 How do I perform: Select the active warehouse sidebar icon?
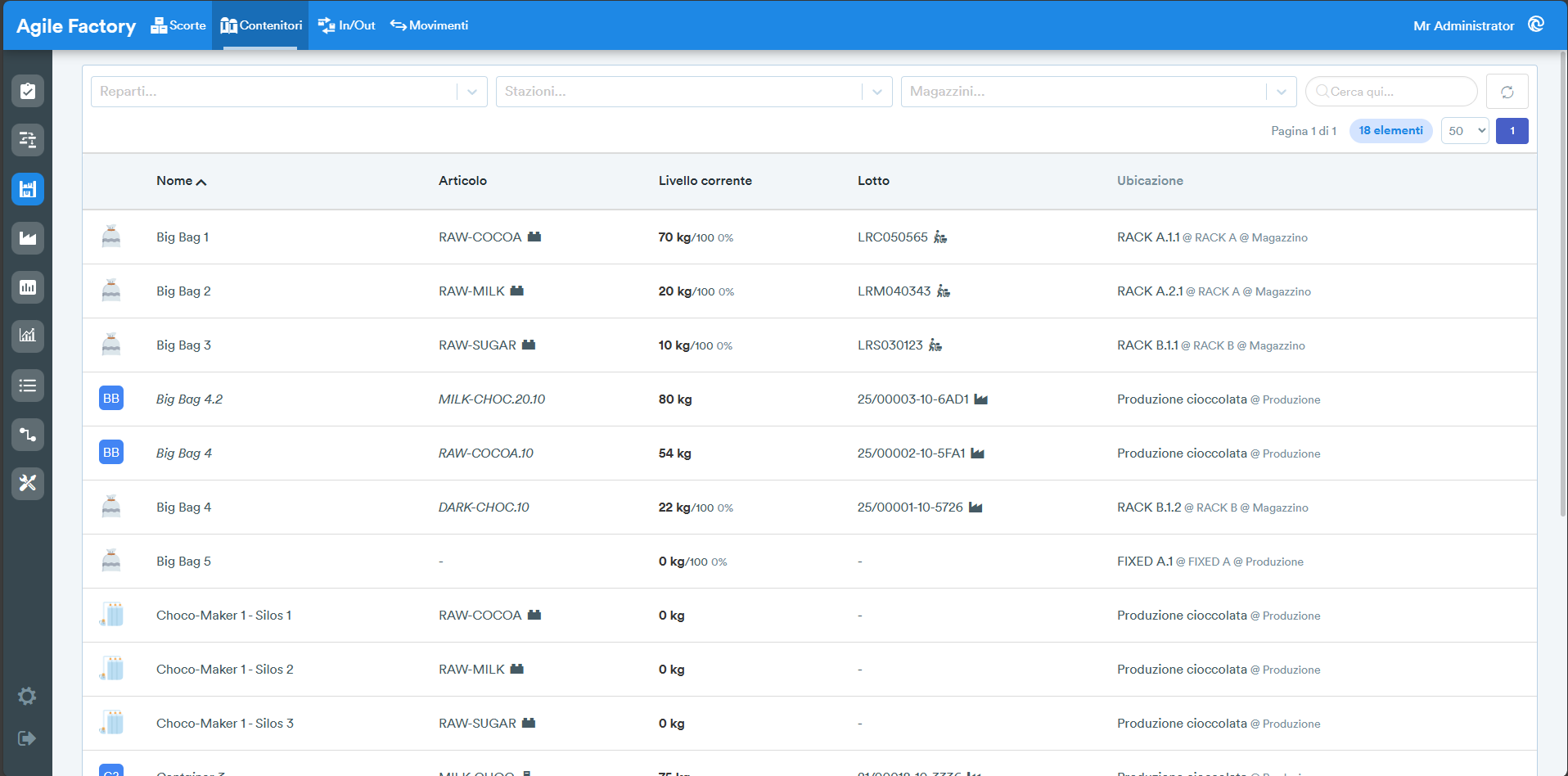[x=28, y=189]
